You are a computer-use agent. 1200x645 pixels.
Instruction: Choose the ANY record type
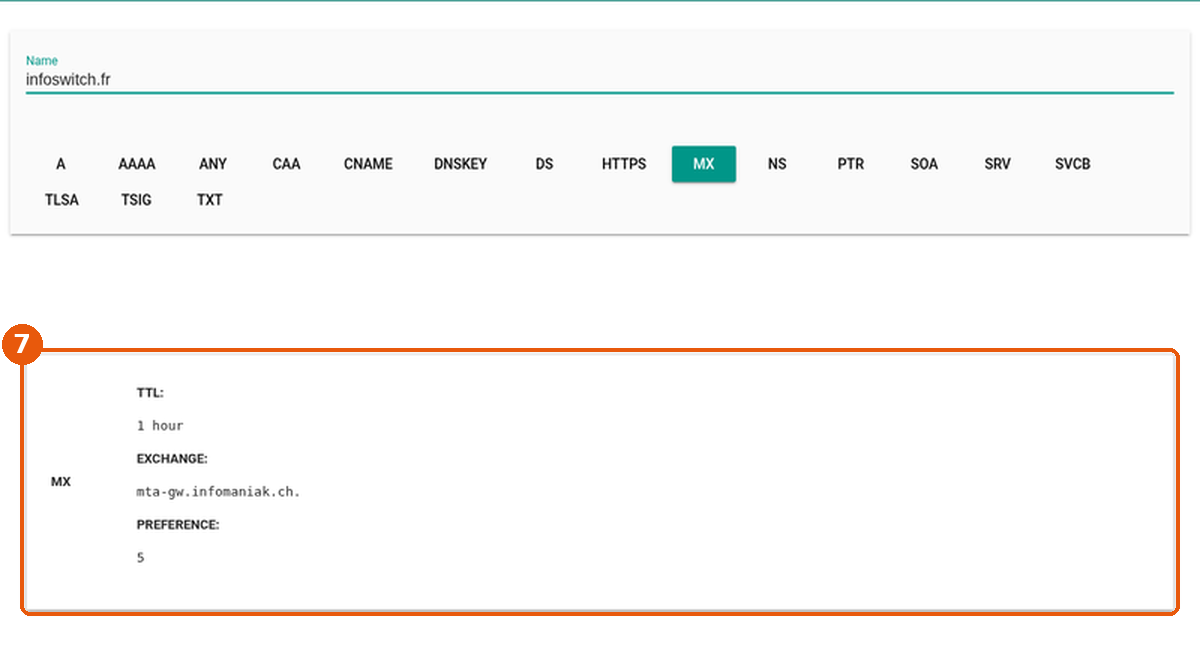[213, 164]
